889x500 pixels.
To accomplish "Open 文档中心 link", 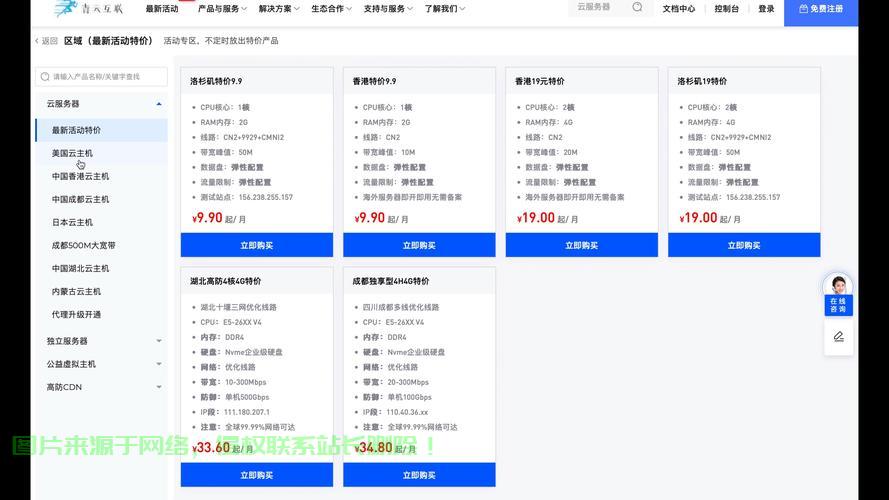I will click(679, 9).
